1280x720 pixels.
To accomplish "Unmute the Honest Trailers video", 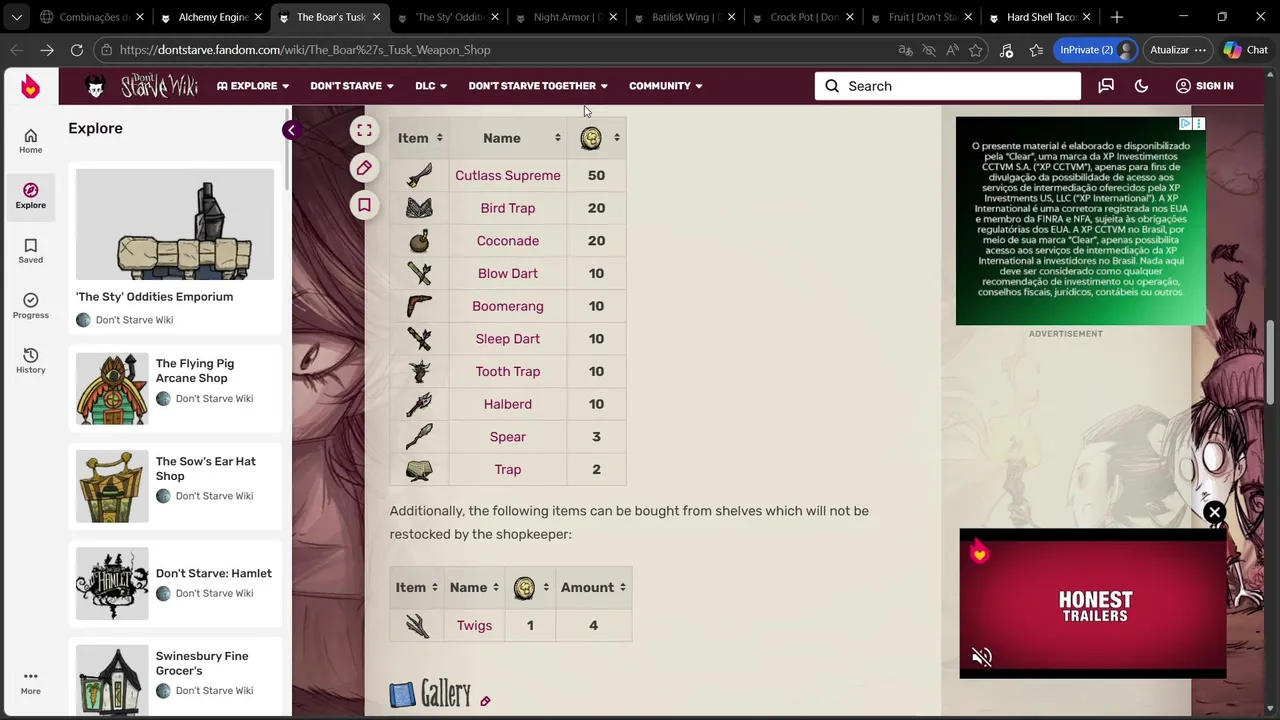I will pyautogui.click(x=982, y=657).
